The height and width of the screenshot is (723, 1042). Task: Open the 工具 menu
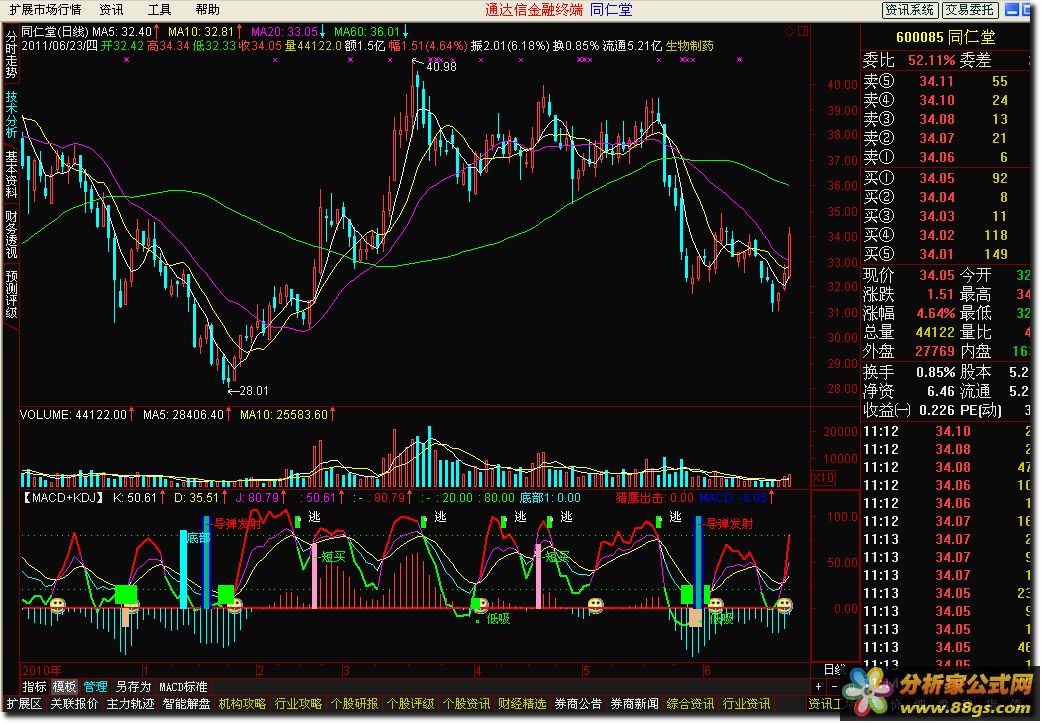(x=159, y=10)
